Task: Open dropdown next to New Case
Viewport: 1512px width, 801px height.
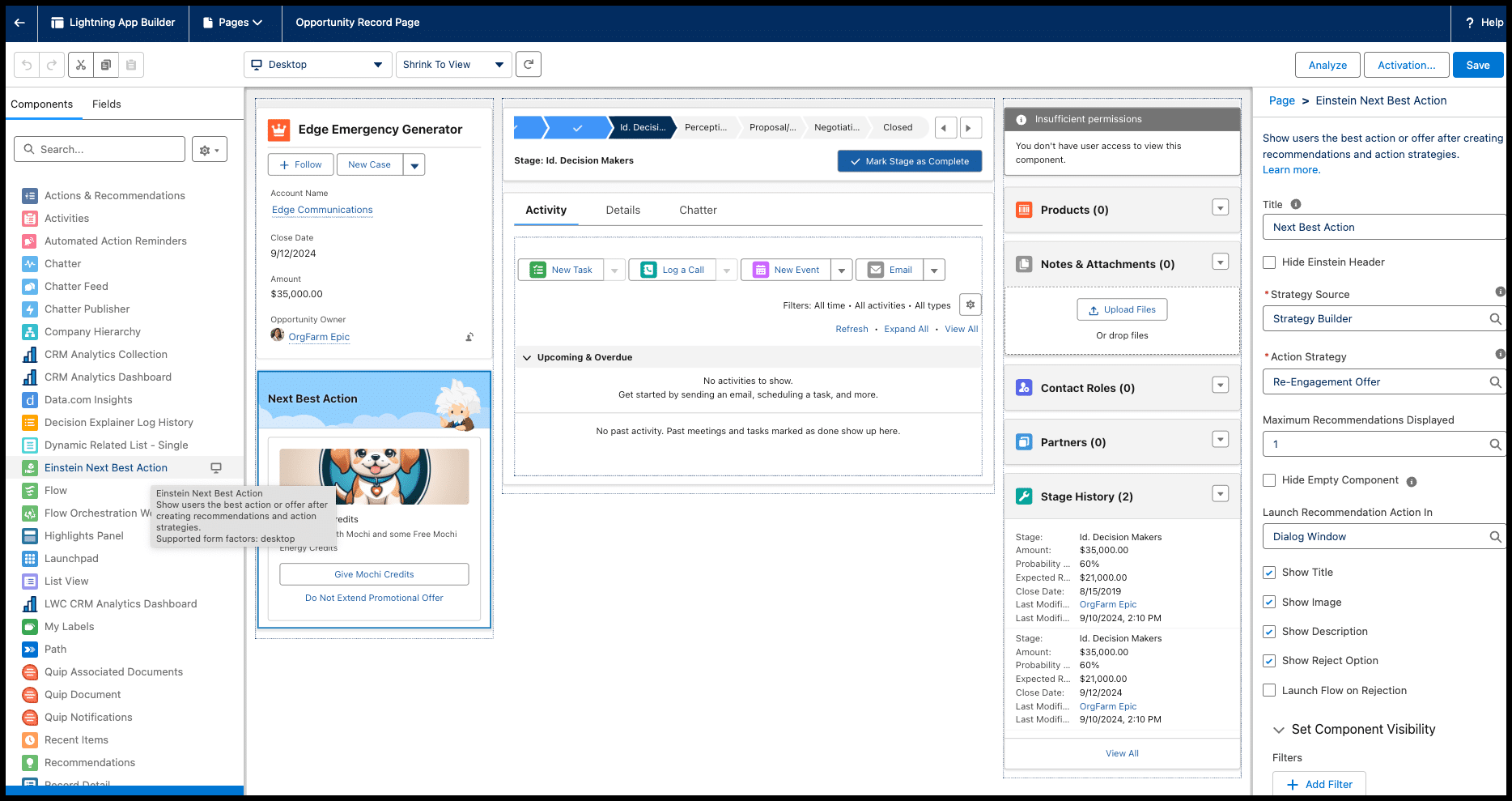Action: point(414,165)
